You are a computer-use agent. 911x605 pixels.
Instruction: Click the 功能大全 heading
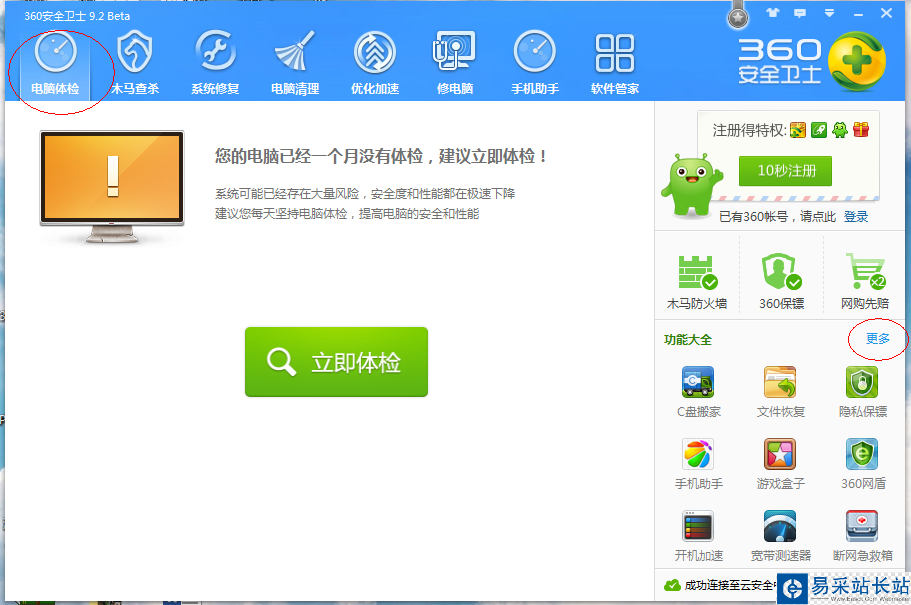coord(688,340)
